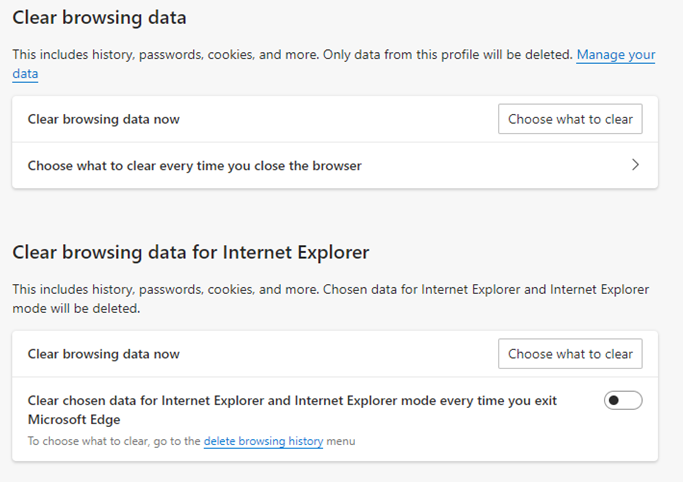Image resolution: width=683 pixels, height=482 pixels.
Task: Click Choose what to clear for Internet Explorer
Action: 570,354
